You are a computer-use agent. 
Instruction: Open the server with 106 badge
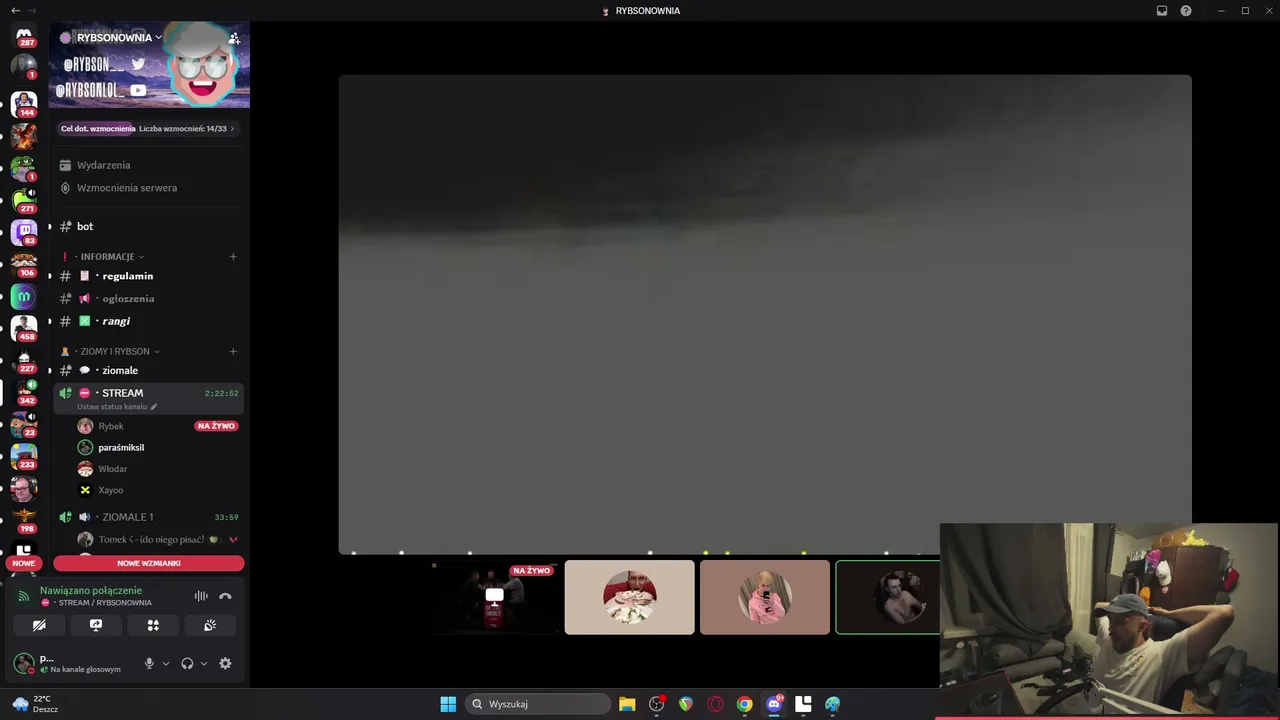tap(24, 264)
